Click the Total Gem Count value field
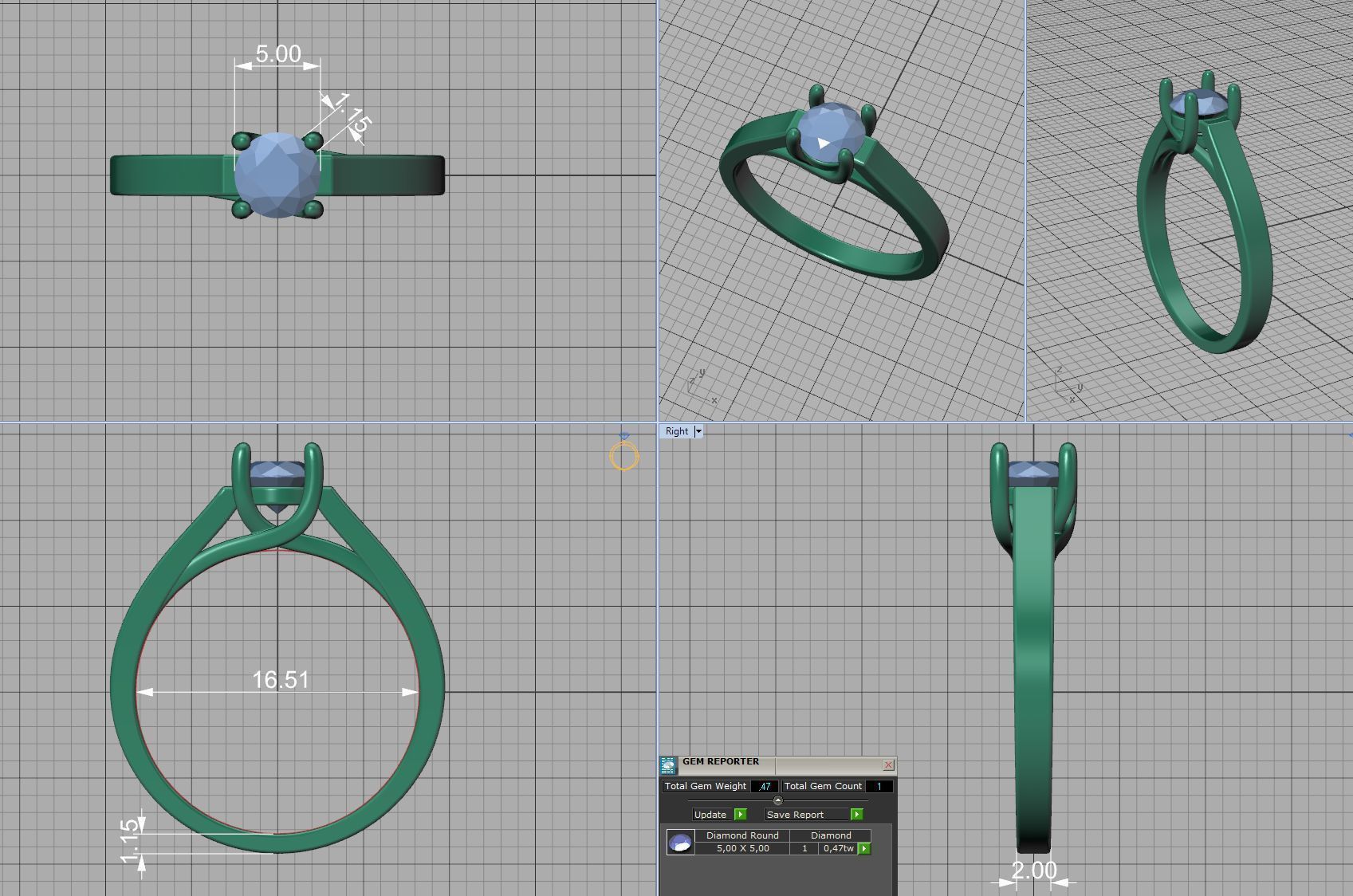This screenshot has width=1353, height=896. (879, 786)
